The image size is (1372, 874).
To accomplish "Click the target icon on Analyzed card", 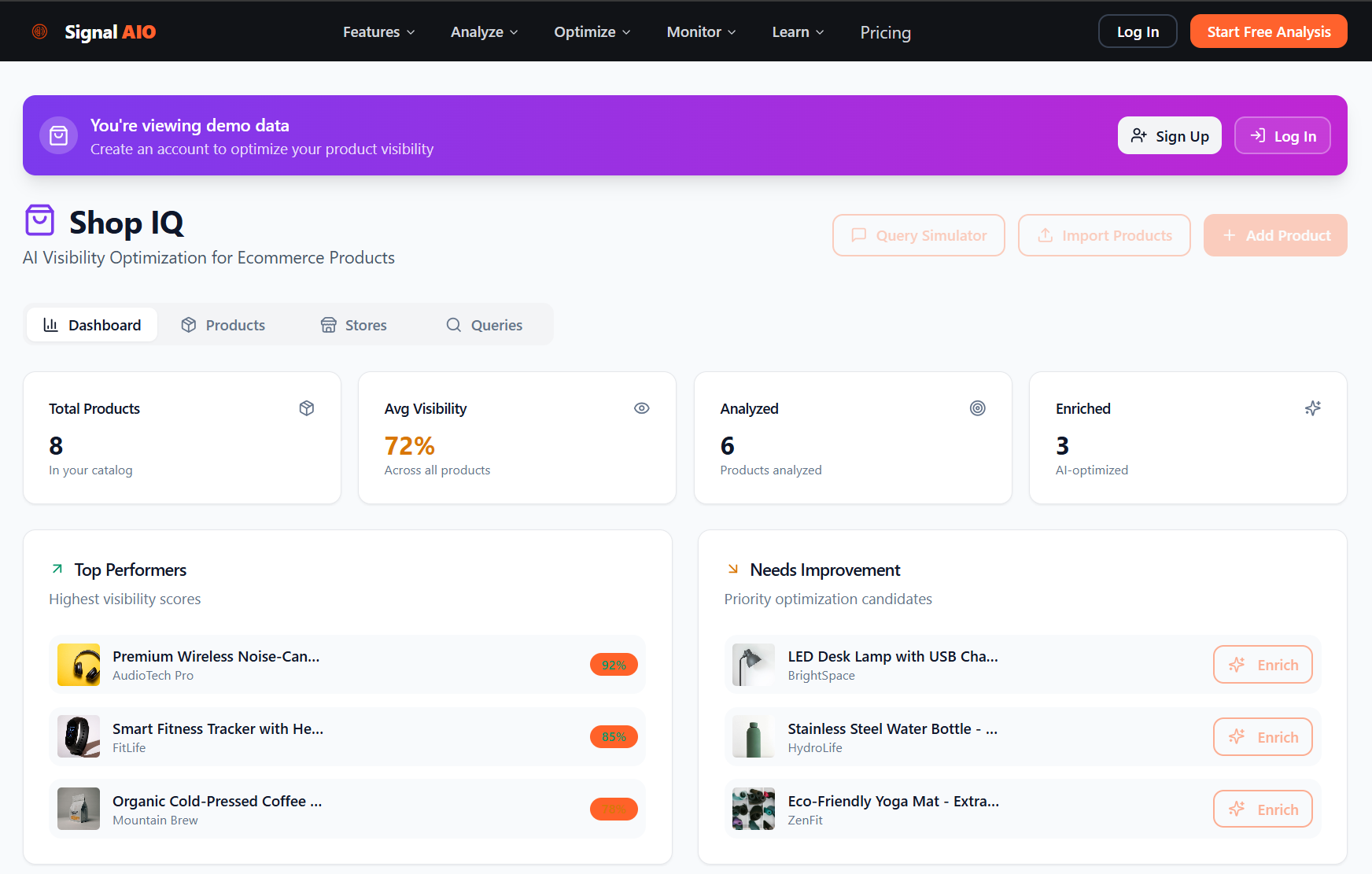I will click(977, 407).
